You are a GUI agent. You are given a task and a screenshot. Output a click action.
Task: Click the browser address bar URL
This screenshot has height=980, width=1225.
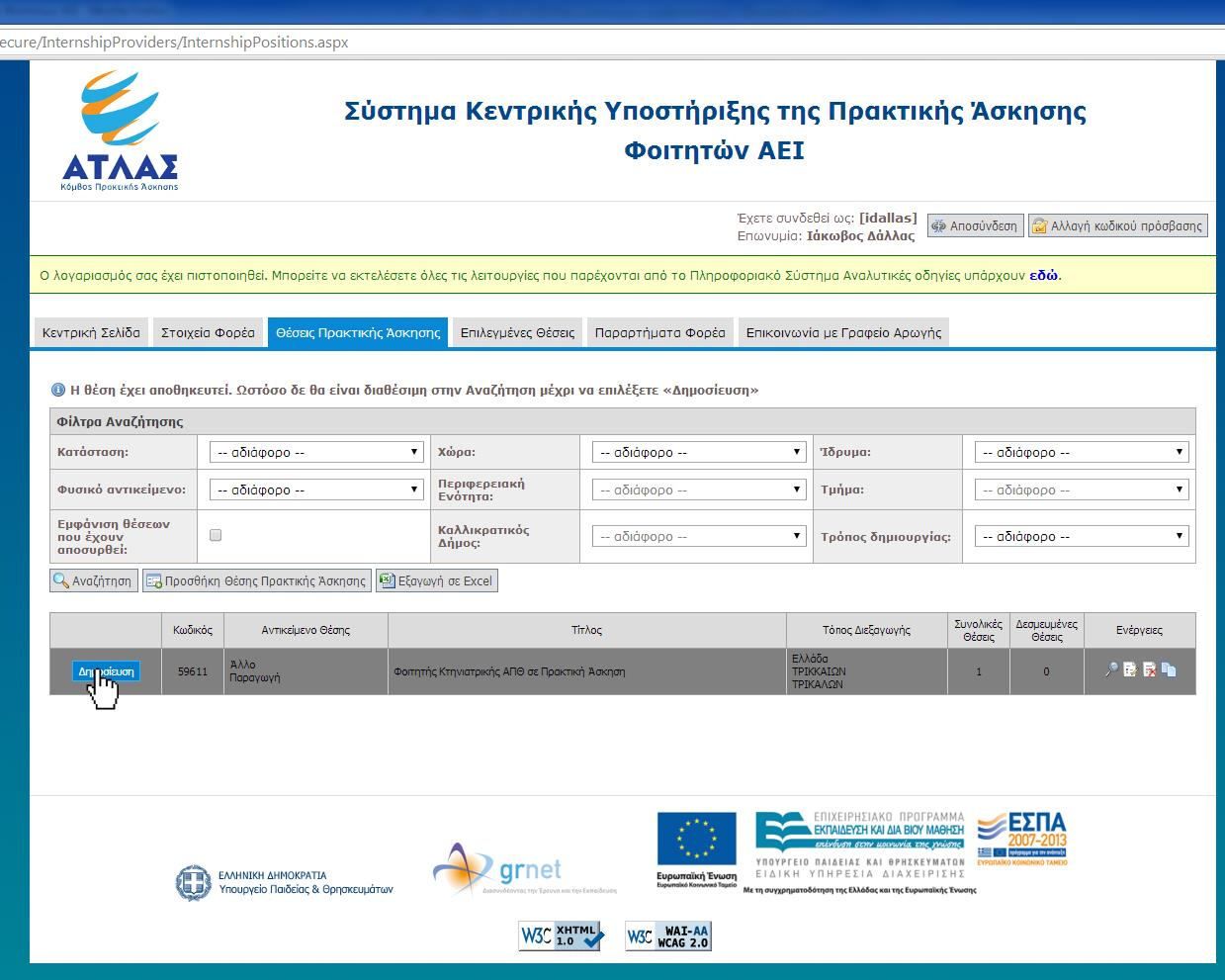coord(174,43)
